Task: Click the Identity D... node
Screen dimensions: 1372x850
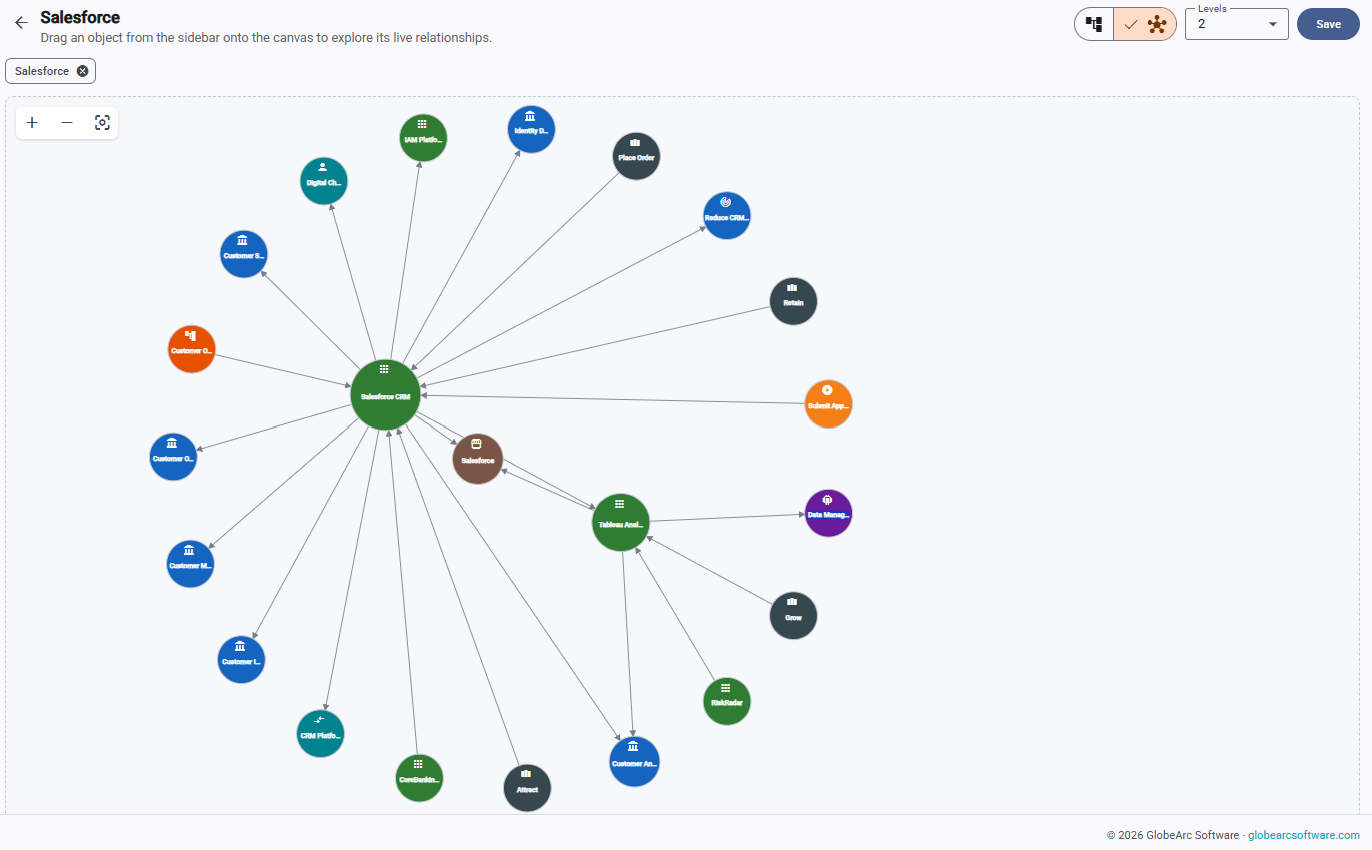Action: click(x=531, y=129)
